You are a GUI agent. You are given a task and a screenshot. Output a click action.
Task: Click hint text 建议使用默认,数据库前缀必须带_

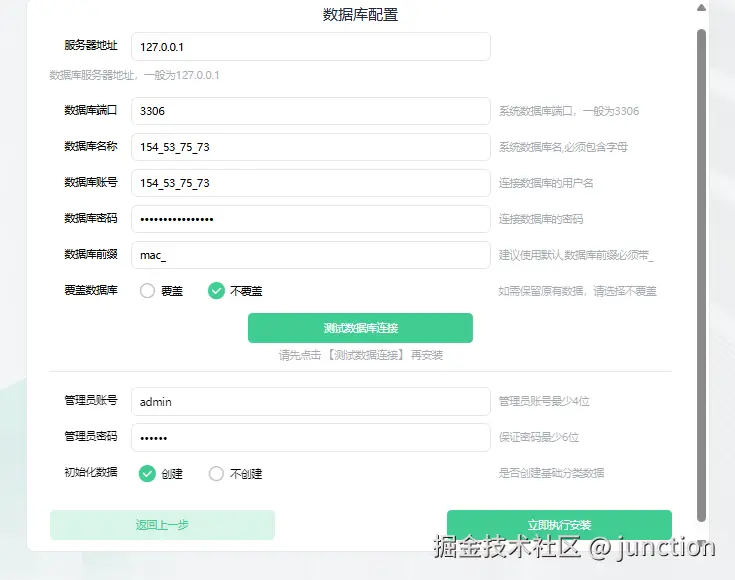point(576,255)
